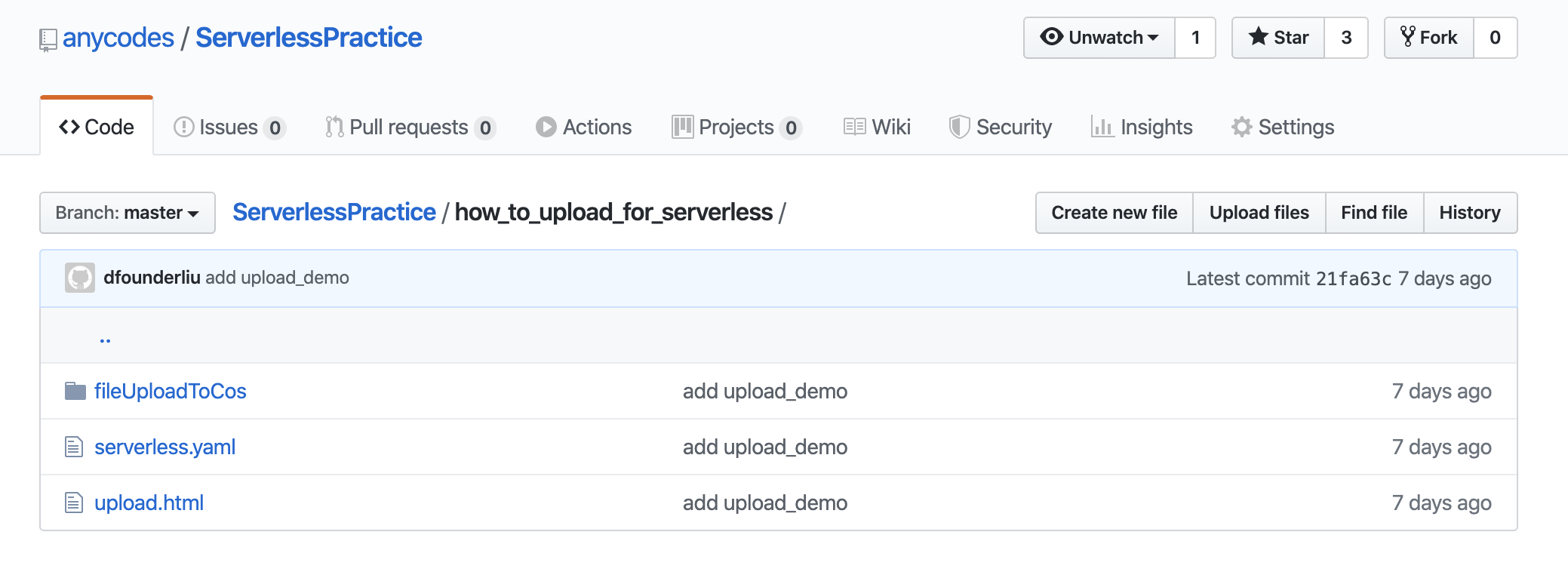
Task: Click the dfounderliu avatar image
Action: [80, 278]
